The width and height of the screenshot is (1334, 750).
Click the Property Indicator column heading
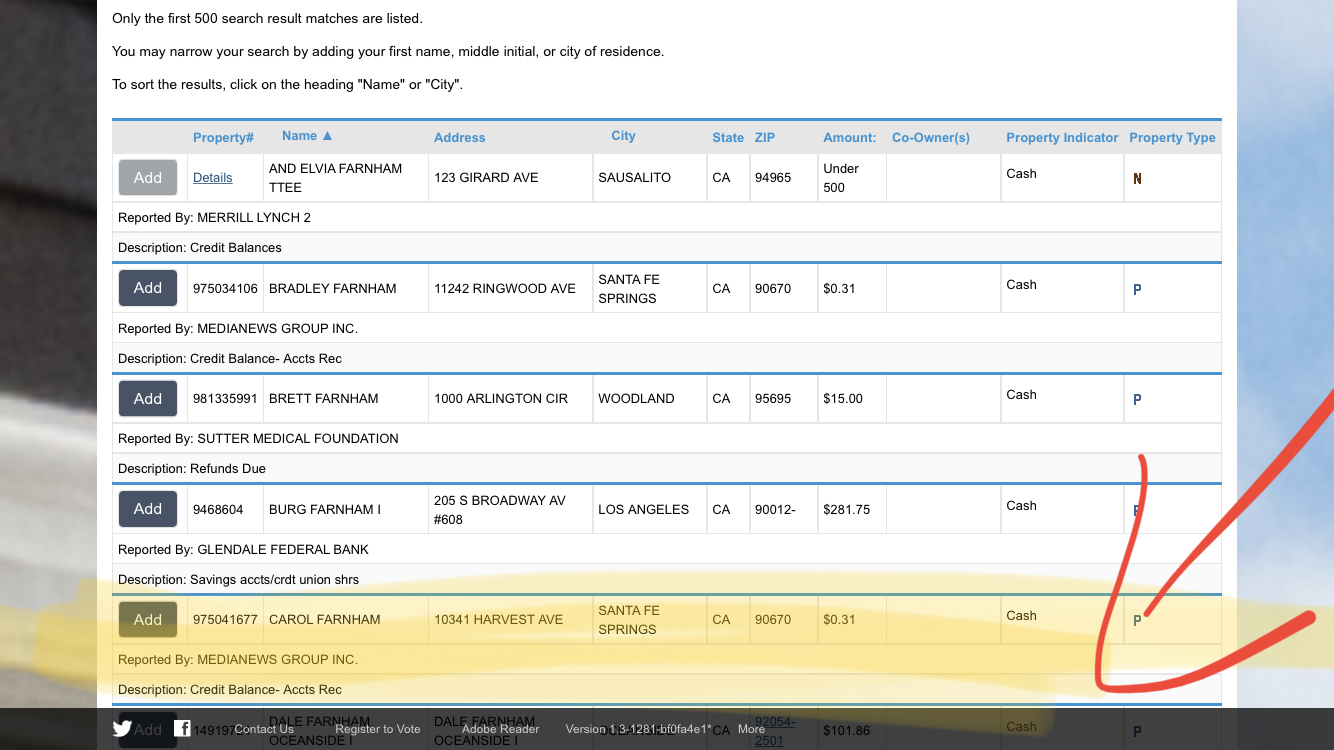[1062, 138]
